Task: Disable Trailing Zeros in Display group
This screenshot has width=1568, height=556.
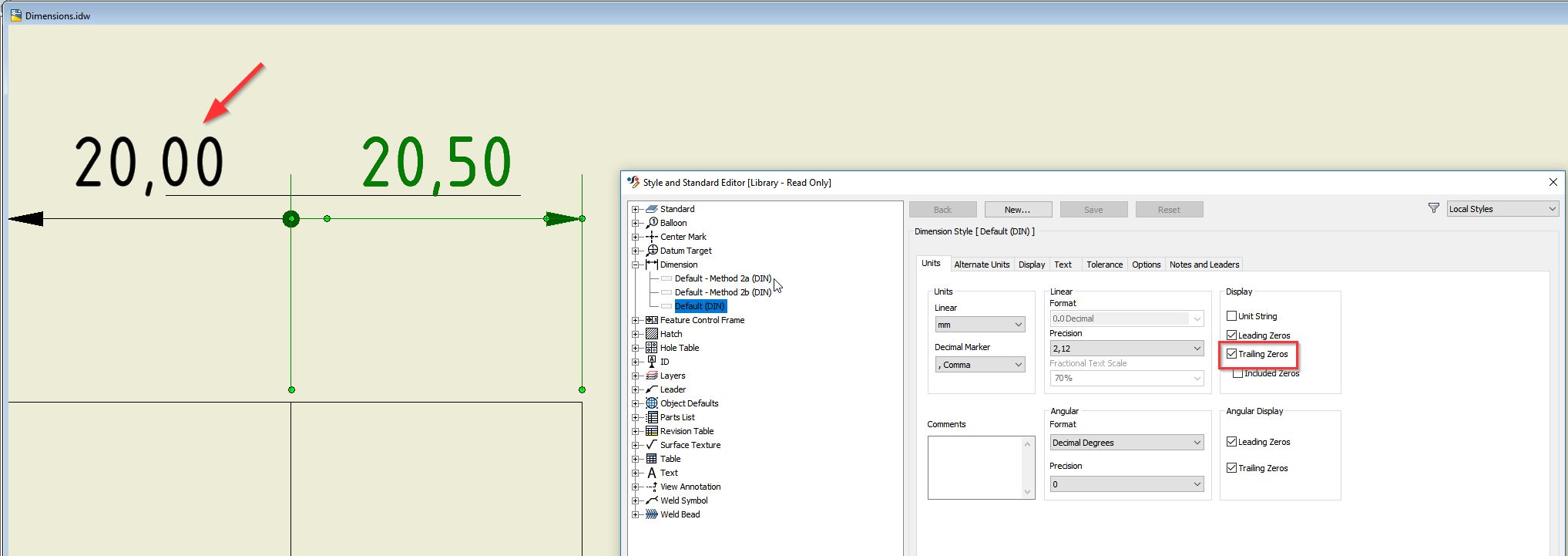Action: click(x=1232, y=354)
